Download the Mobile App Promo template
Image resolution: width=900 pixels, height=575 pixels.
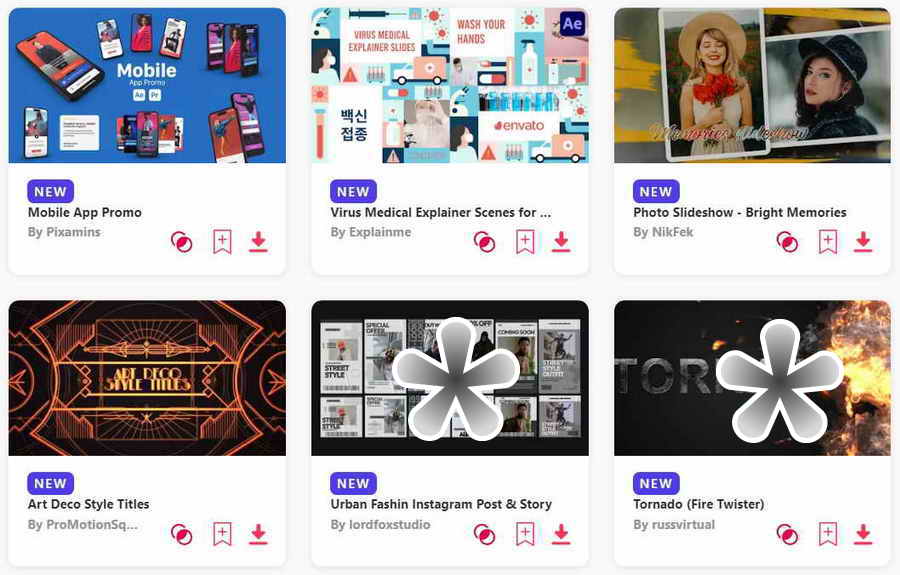click(x=258, y=242)
